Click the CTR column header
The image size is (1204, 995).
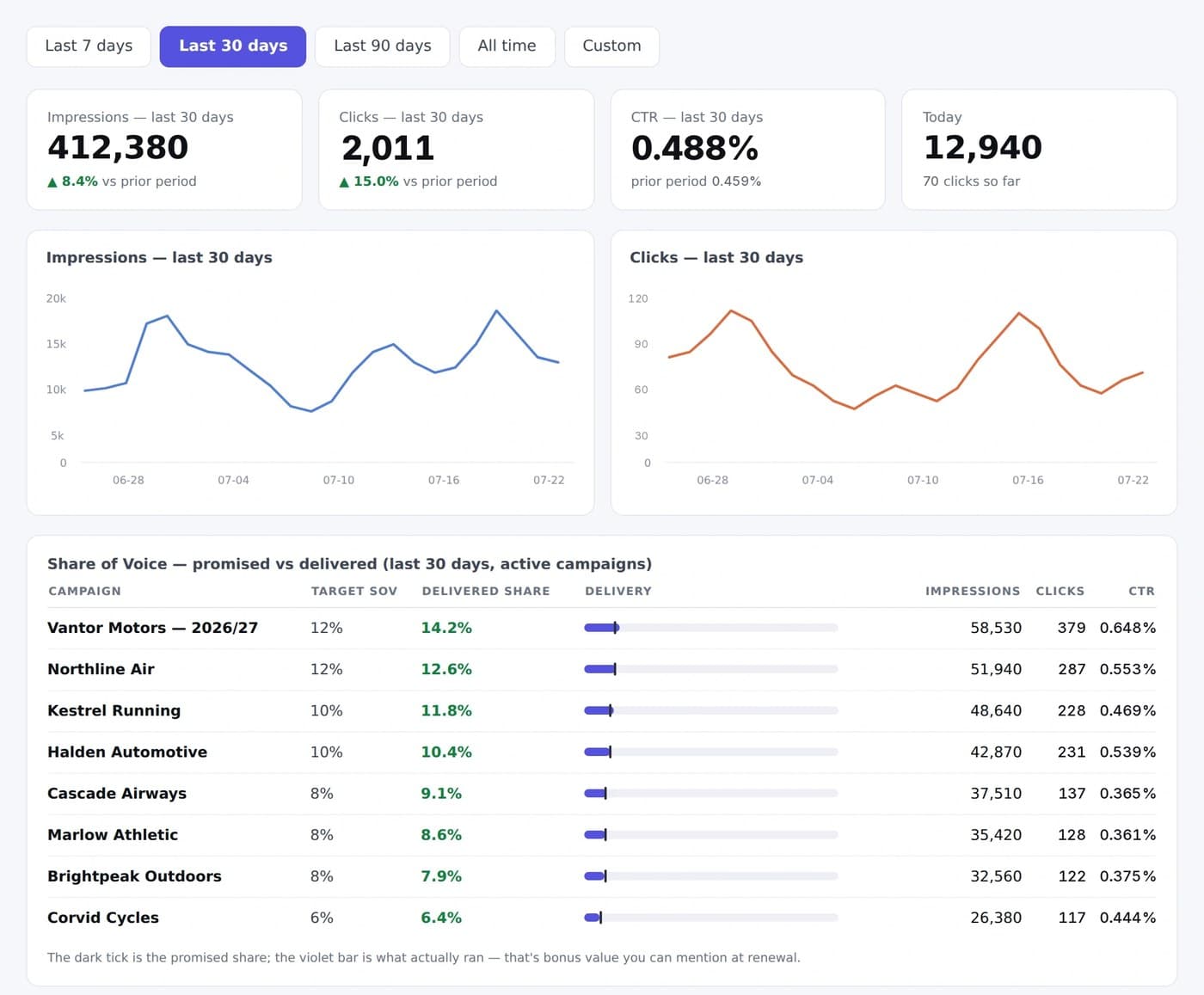[x=1141, y=591]
